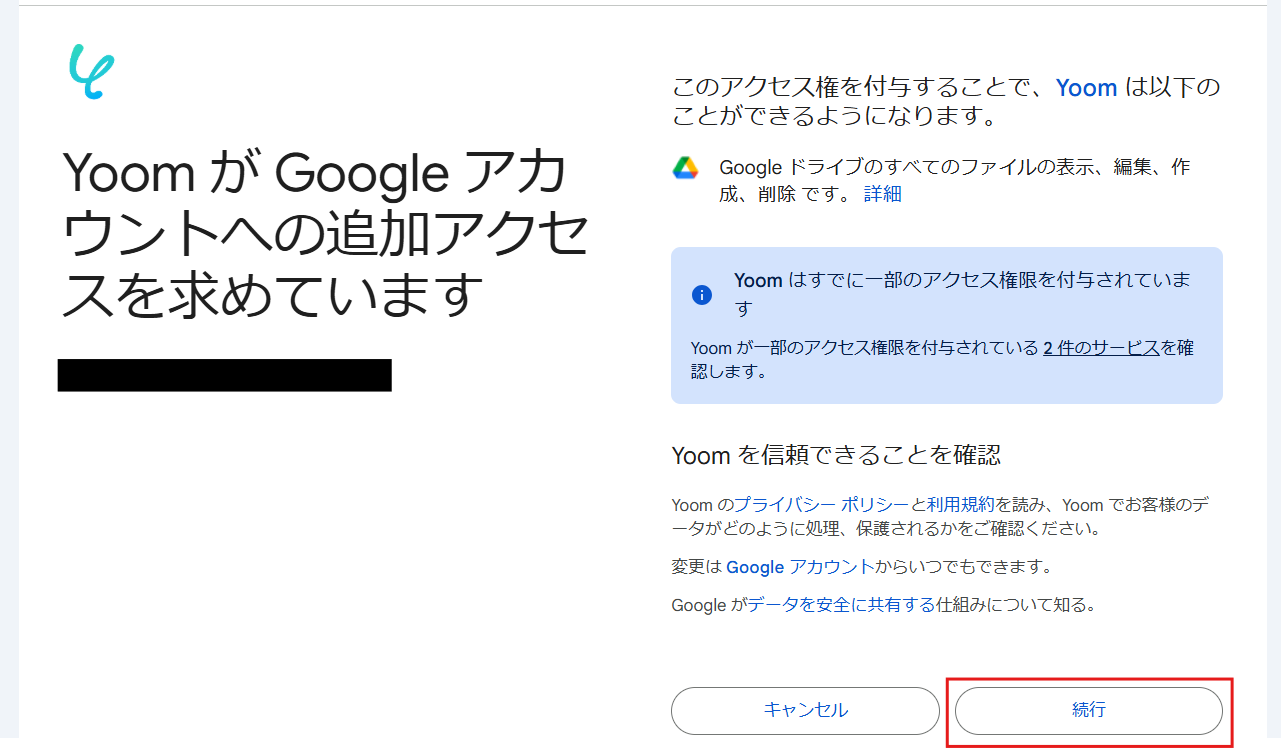Click the Google Drive icon

(x=685, y=168)
